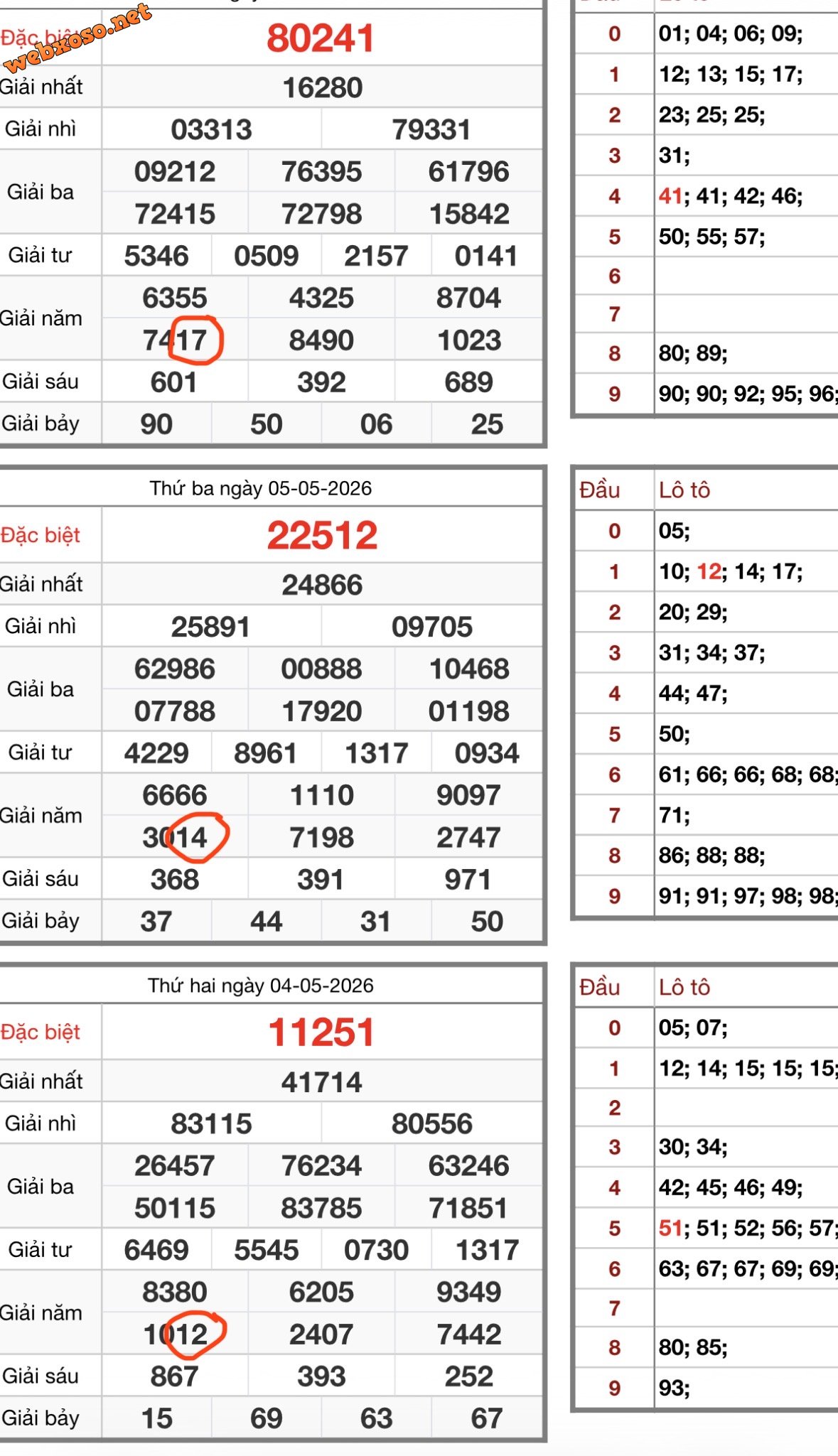The width and height of the screenshot is (838, 1456).
Task: Click sixth prize number 368
Action: click(x=174, y=880)
